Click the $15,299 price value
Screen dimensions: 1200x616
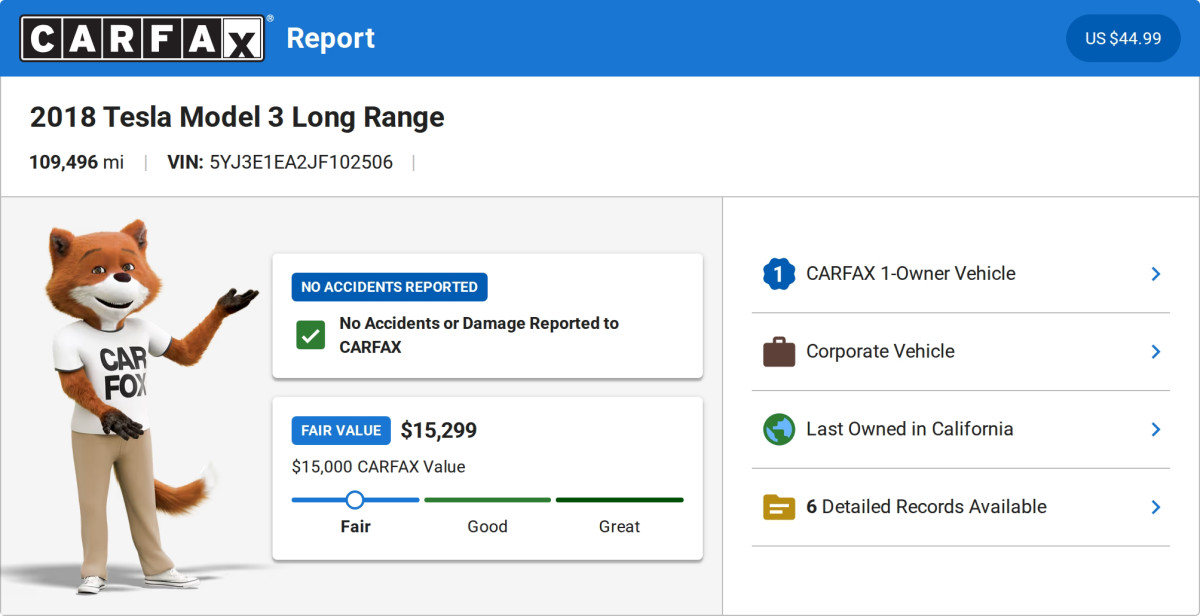point(439,431)
